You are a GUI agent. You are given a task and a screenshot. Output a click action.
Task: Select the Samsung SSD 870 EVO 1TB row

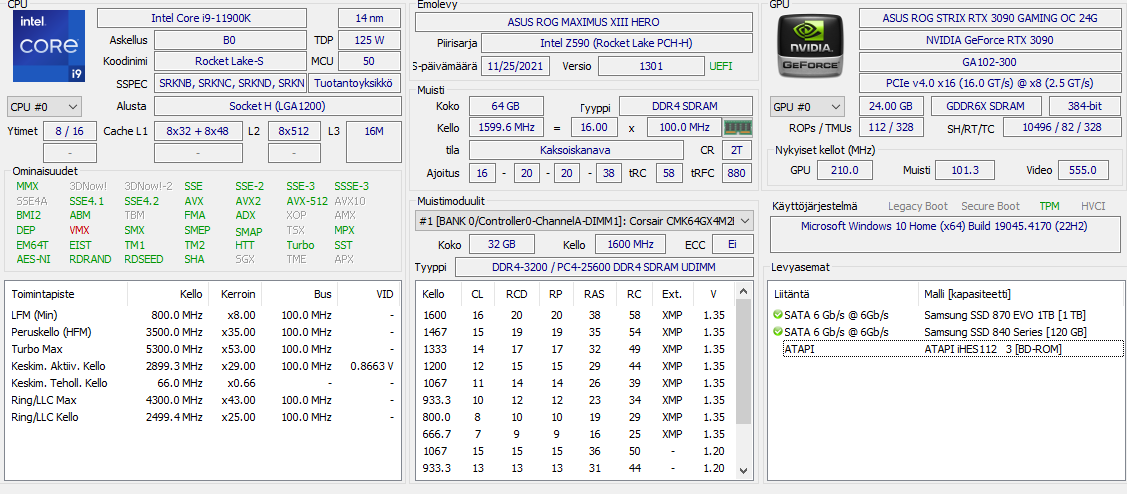(945, 315)
